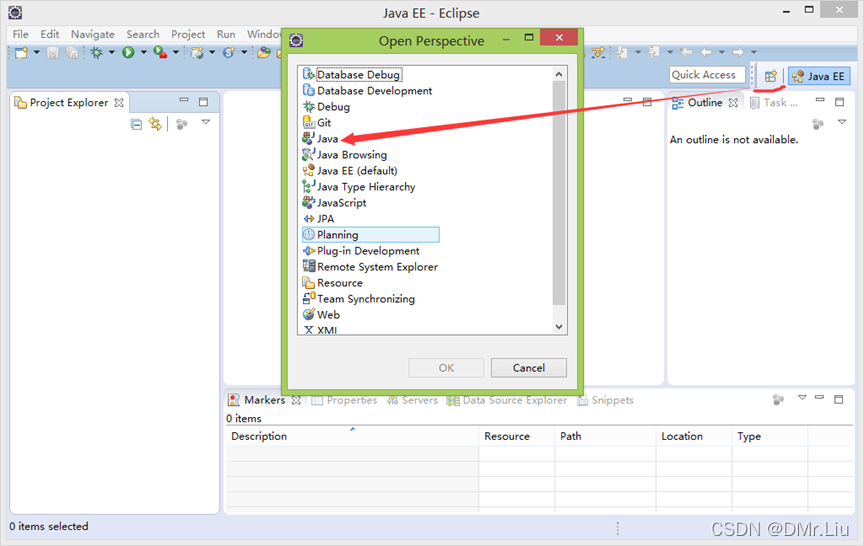The image size is (864, 546).
Task: Minimize the Project Explorer view
Action: pos(184,100)
